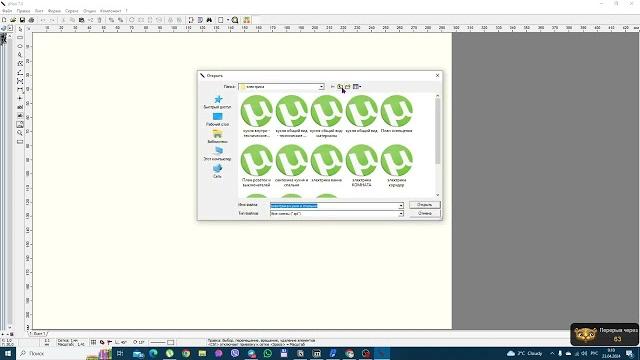Open the Опции menu
The image size is (640, 360).
(89, 11)
